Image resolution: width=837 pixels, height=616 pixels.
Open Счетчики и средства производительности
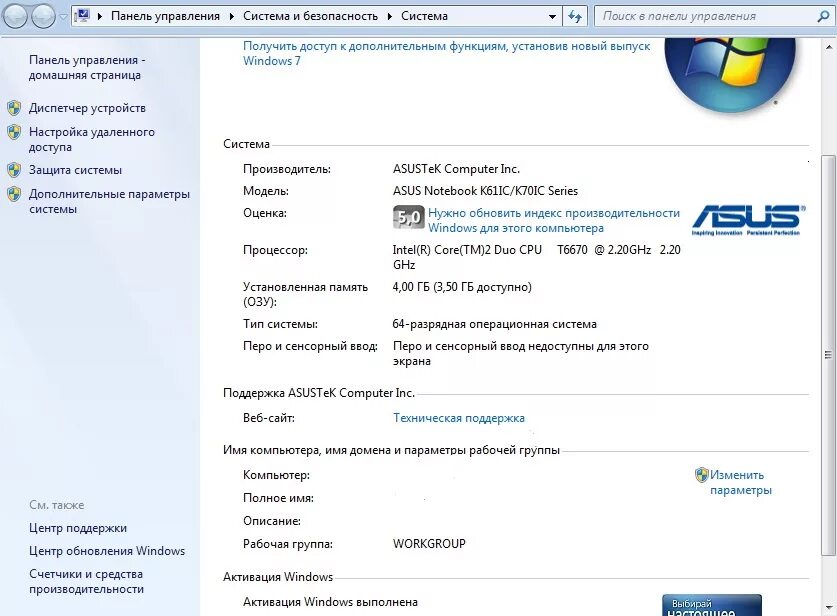[86, 581]
